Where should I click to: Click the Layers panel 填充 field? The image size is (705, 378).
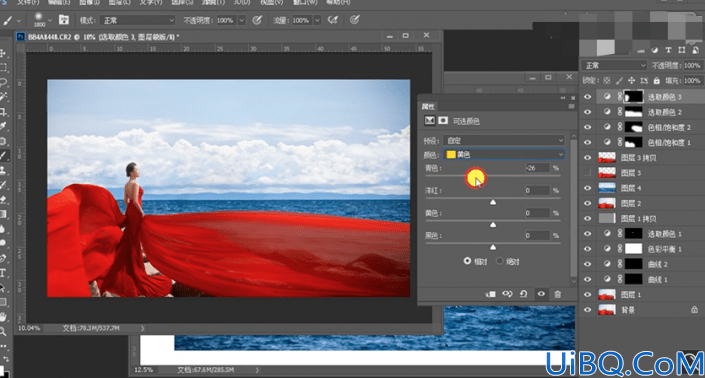click(692, 80)
